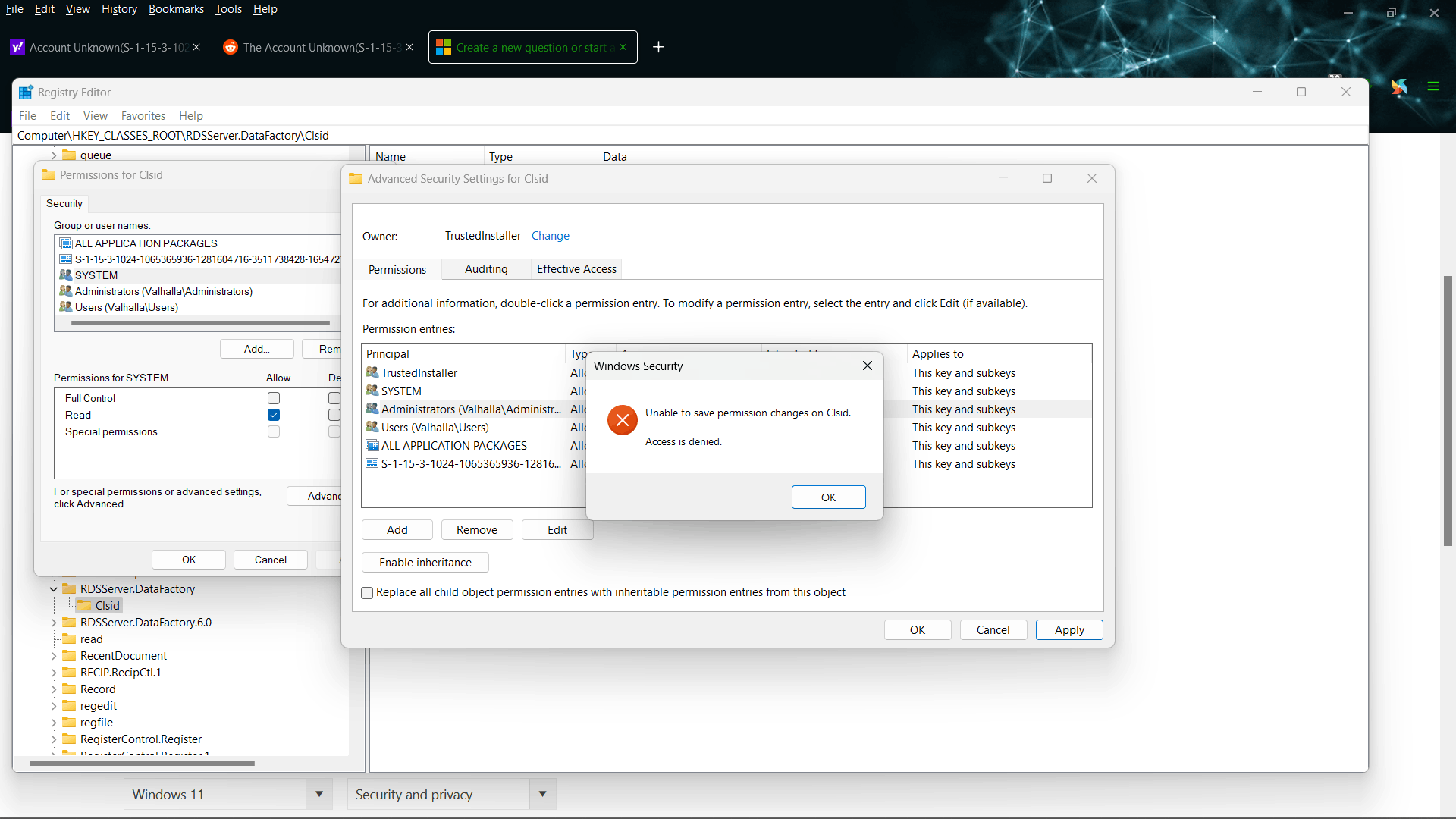The width and height of the screenshot is (1456, 819).
Task: Click the TrustedInstaller principal group icon
Action: 372,372
